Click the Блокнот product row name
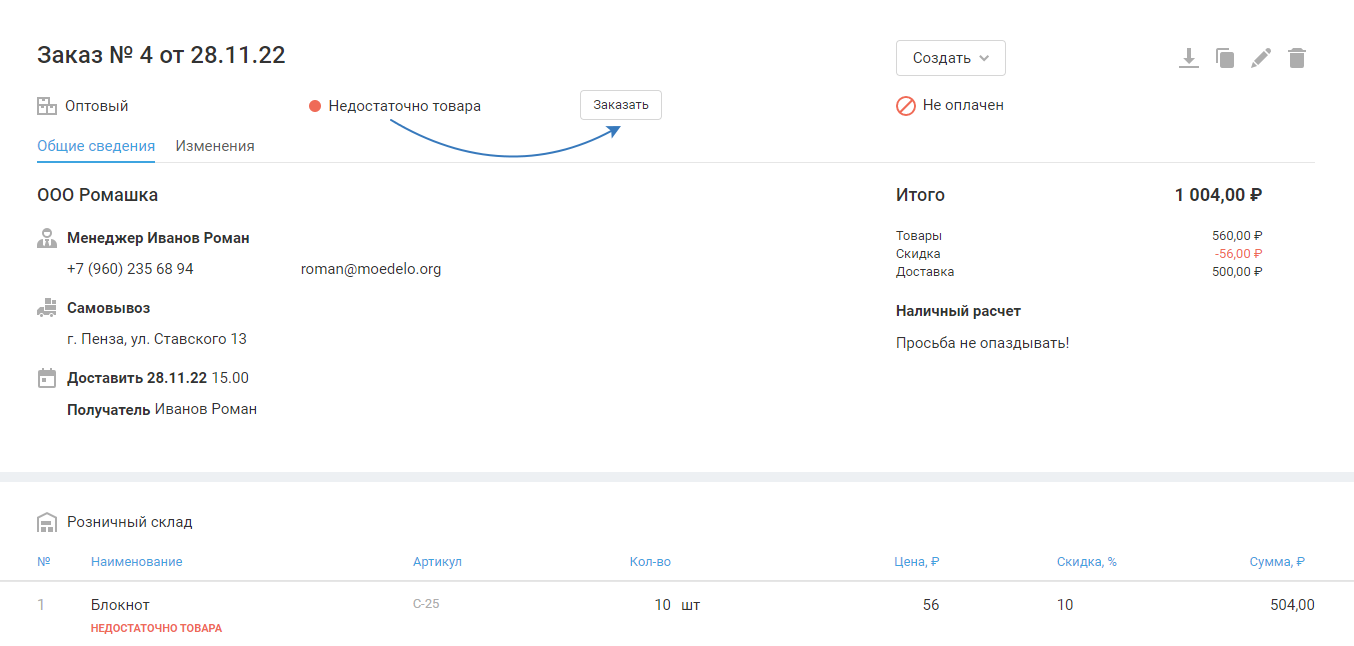Image resolution: width=1354 pixels, height=646 pixels. 120,605
